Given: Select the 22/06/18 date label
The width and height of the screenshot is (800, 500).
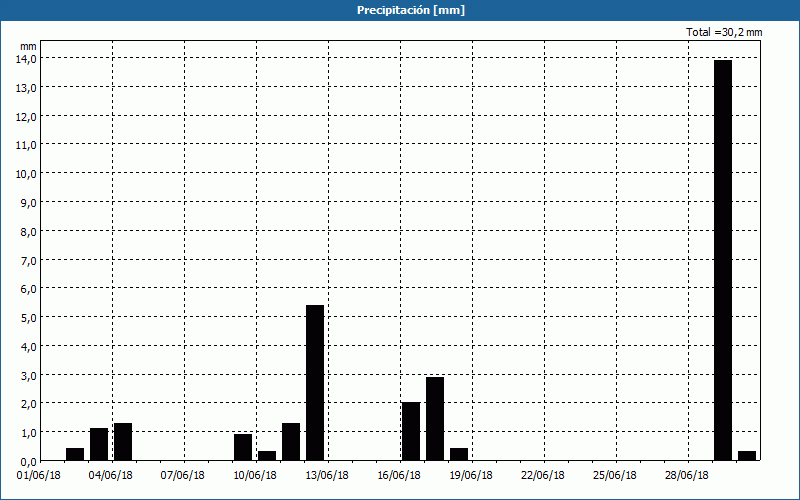Looking at the screenshot, I should click(543, 476).
